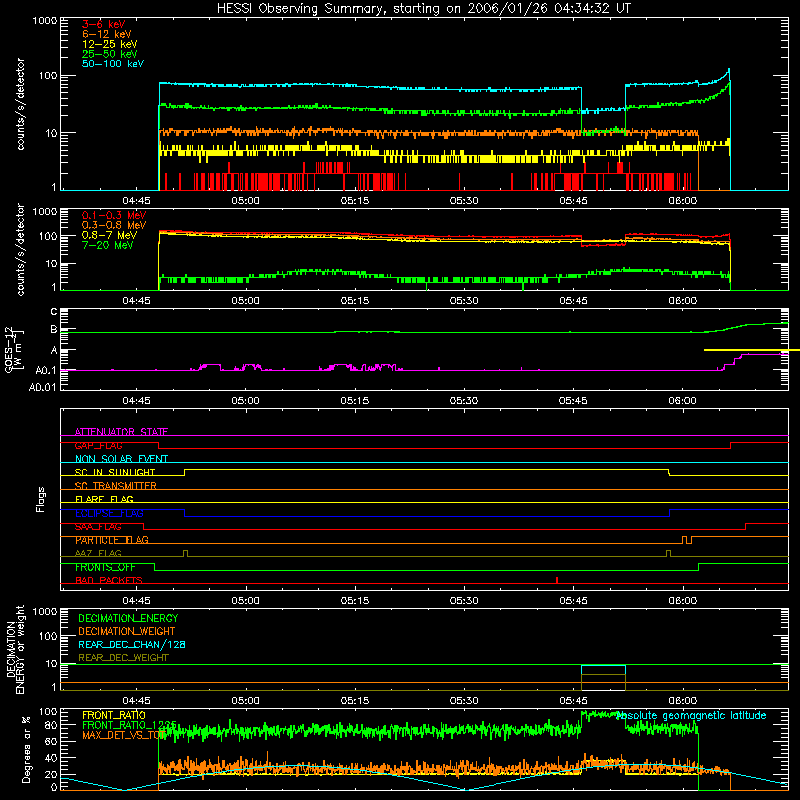Click the FRONT_RATIO legend label
This screenshot has width=800, height=800.
114,715
